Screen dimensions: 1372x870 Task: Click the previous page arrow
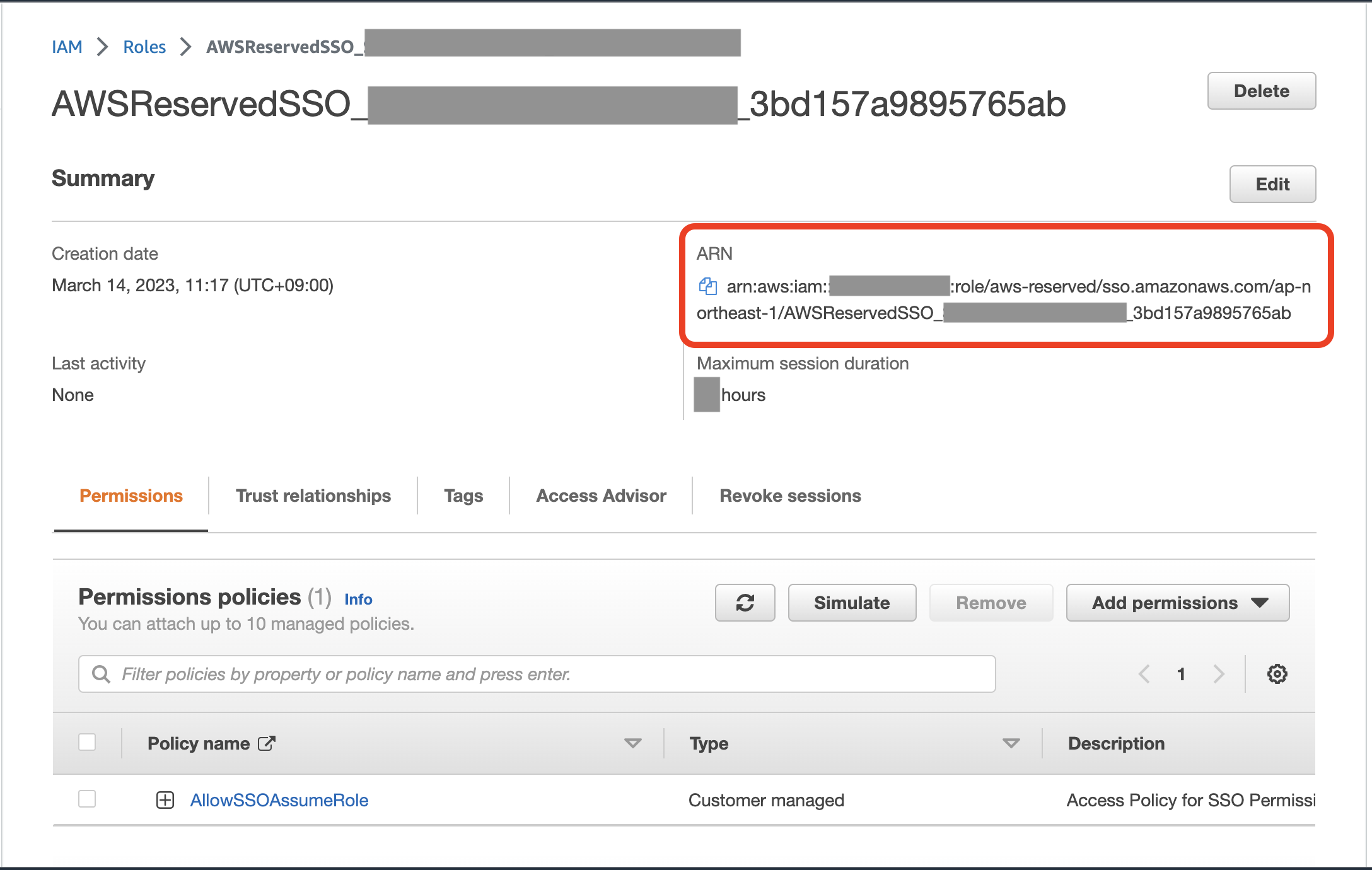click(1144, 673)
